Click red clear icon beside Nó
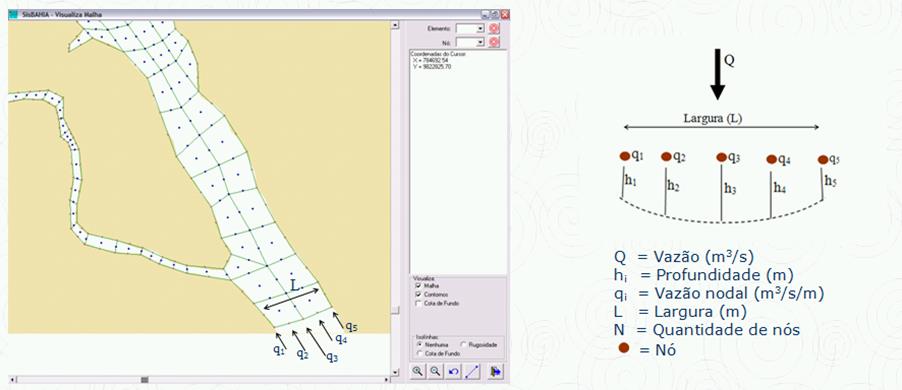 [x=494, y=42]
